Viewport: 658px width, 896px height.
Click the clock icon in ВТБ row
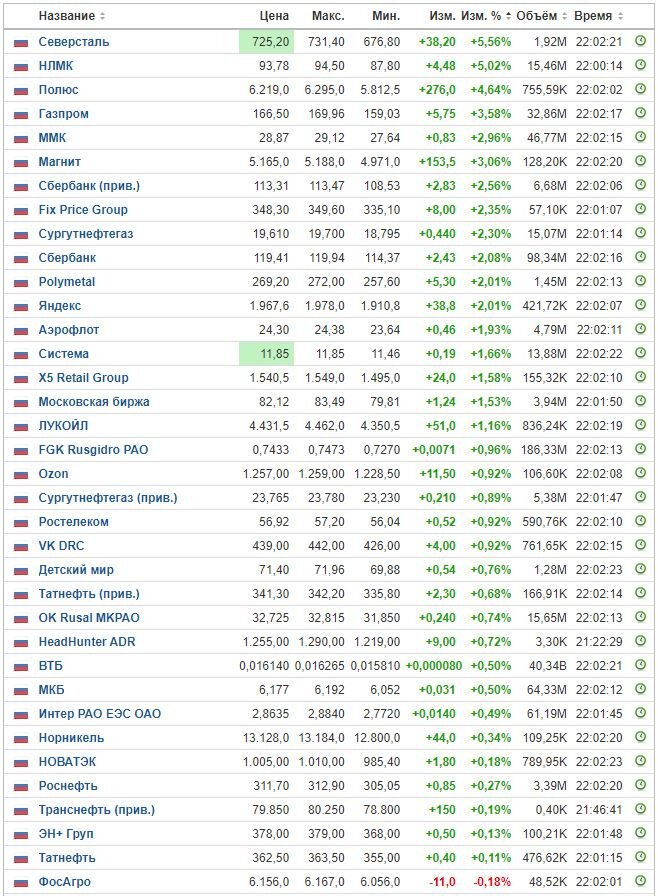(640, 665)
